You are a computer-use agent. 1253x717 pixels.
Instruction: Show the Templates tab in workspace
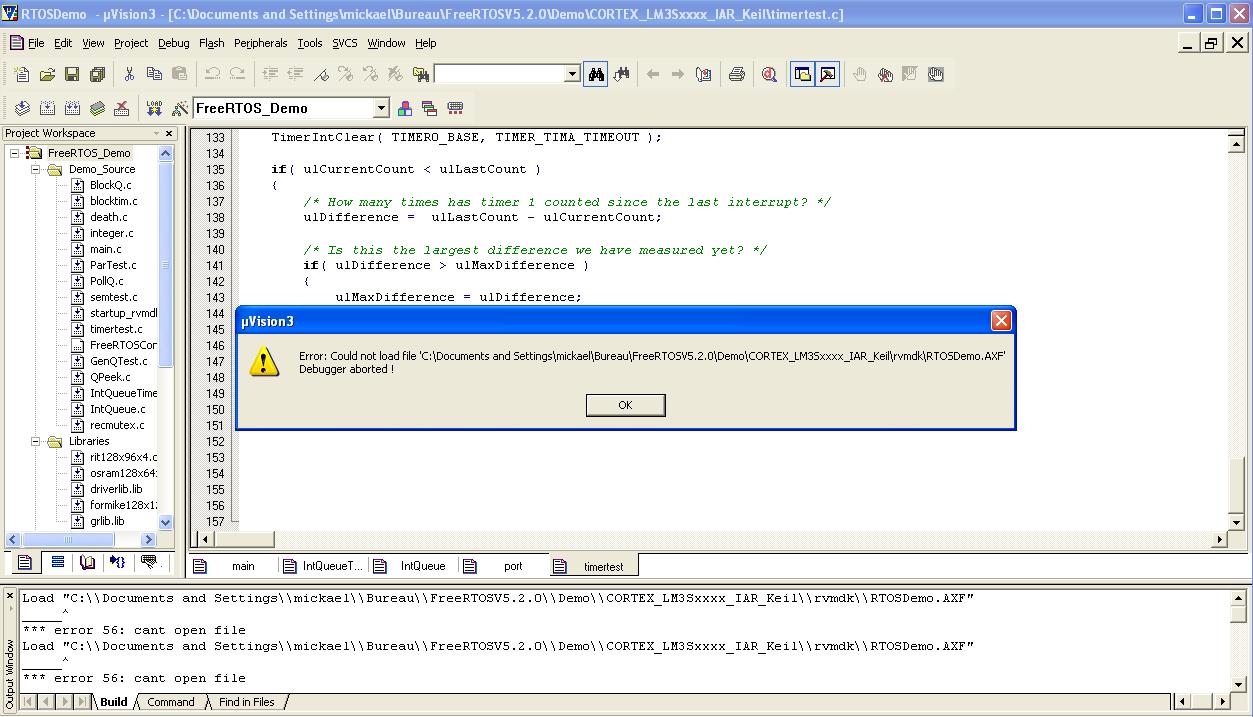click(x=150, y=563)
